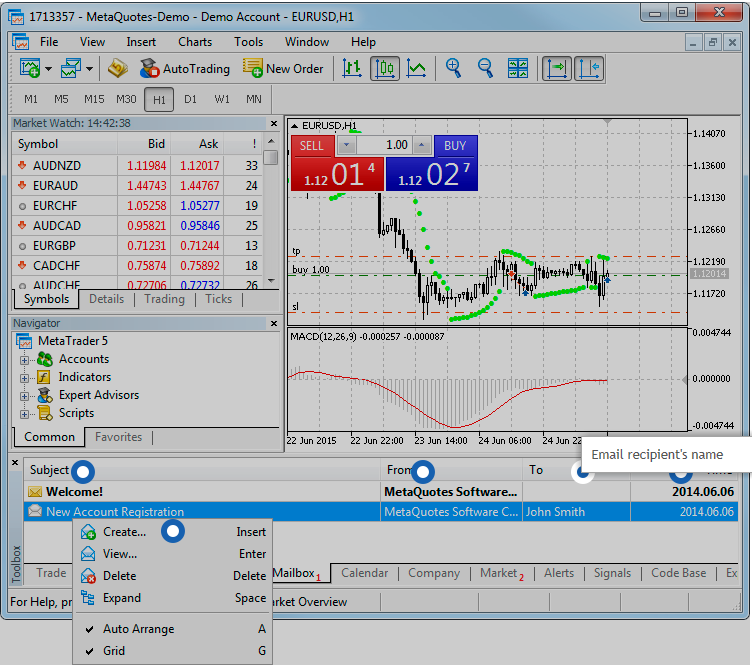Close the Market Watch panel
Screen dimensions: 752x667
pyautogui.click(x=274, y=124)
